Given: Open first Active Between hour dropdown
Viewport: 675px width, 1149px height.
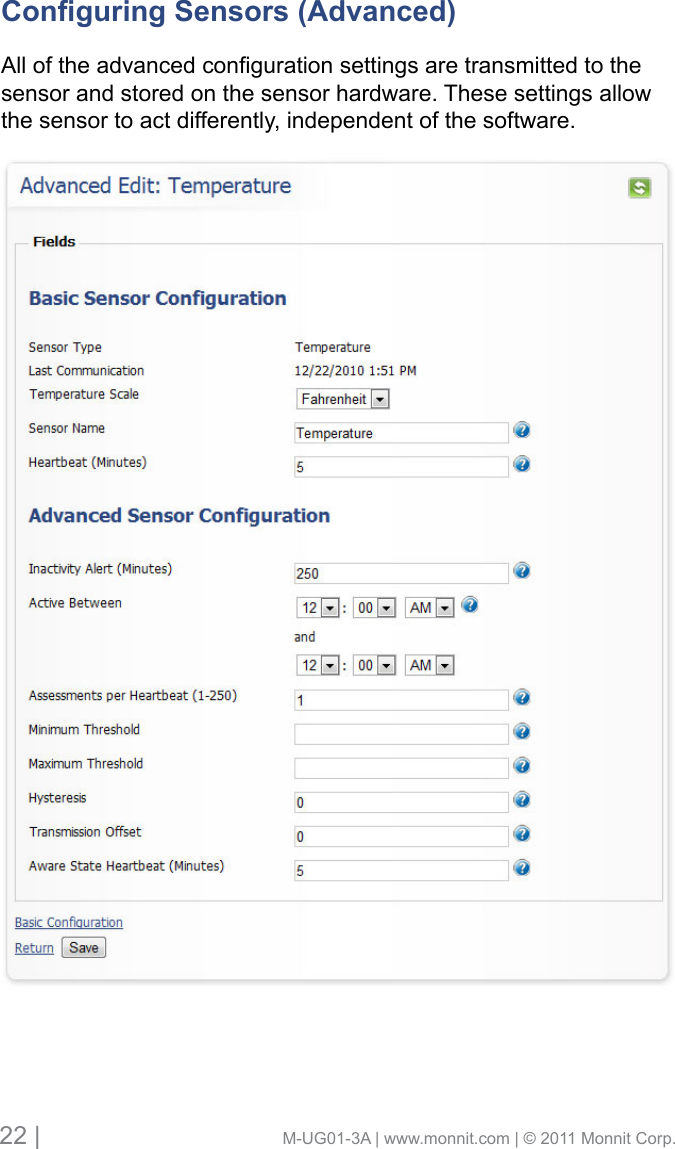Looking at the screenshot, I should tap(317, 607).
